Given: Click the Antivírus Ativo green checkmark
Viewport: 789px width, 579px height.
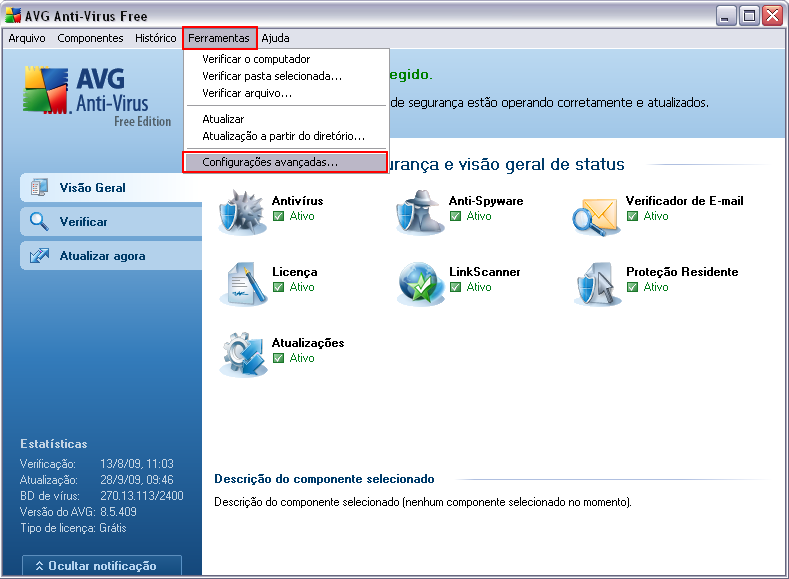Looking at the screenshot, I should pos(278,216).
